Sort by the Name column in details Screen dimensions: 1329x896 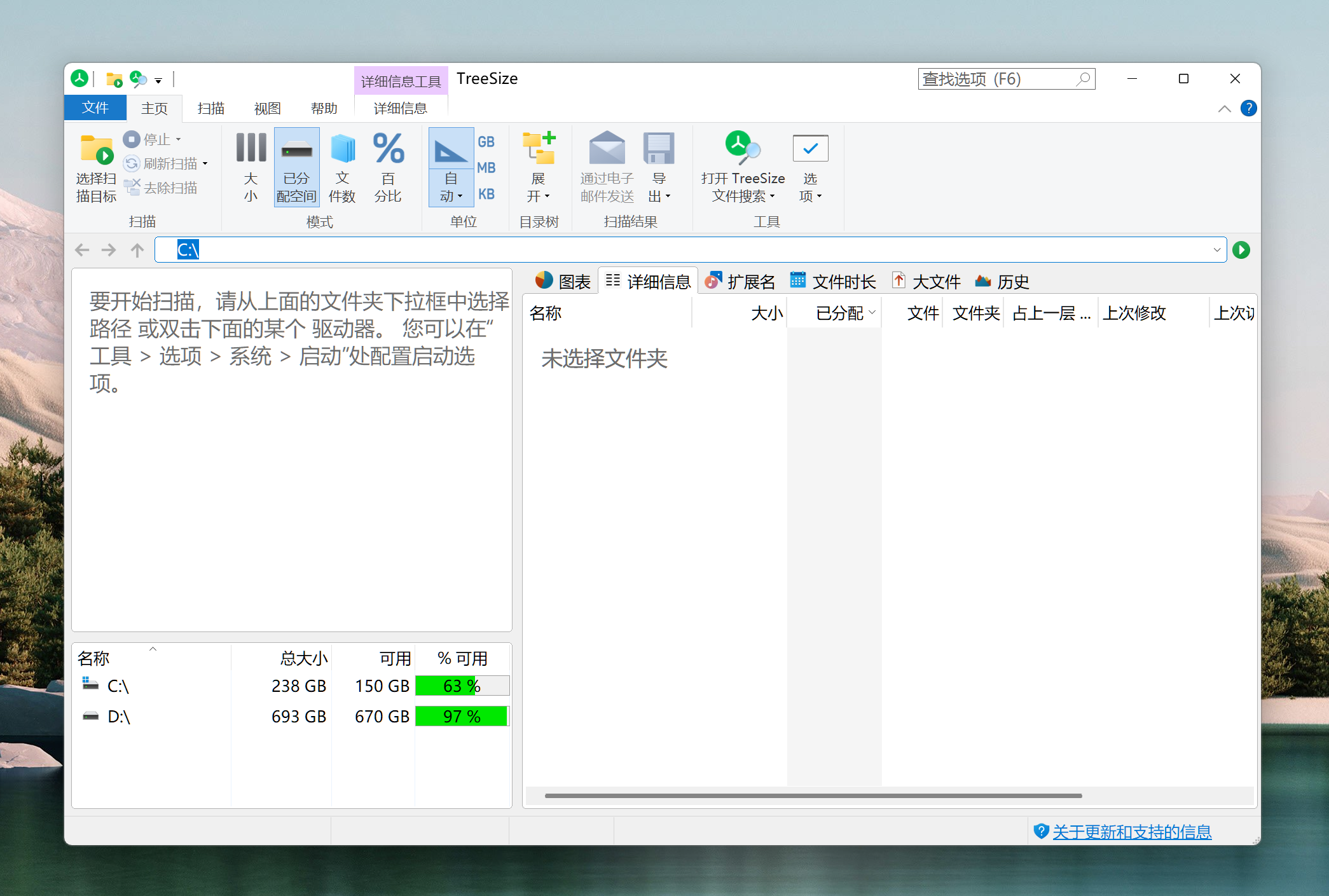click(x=609, y=313)
